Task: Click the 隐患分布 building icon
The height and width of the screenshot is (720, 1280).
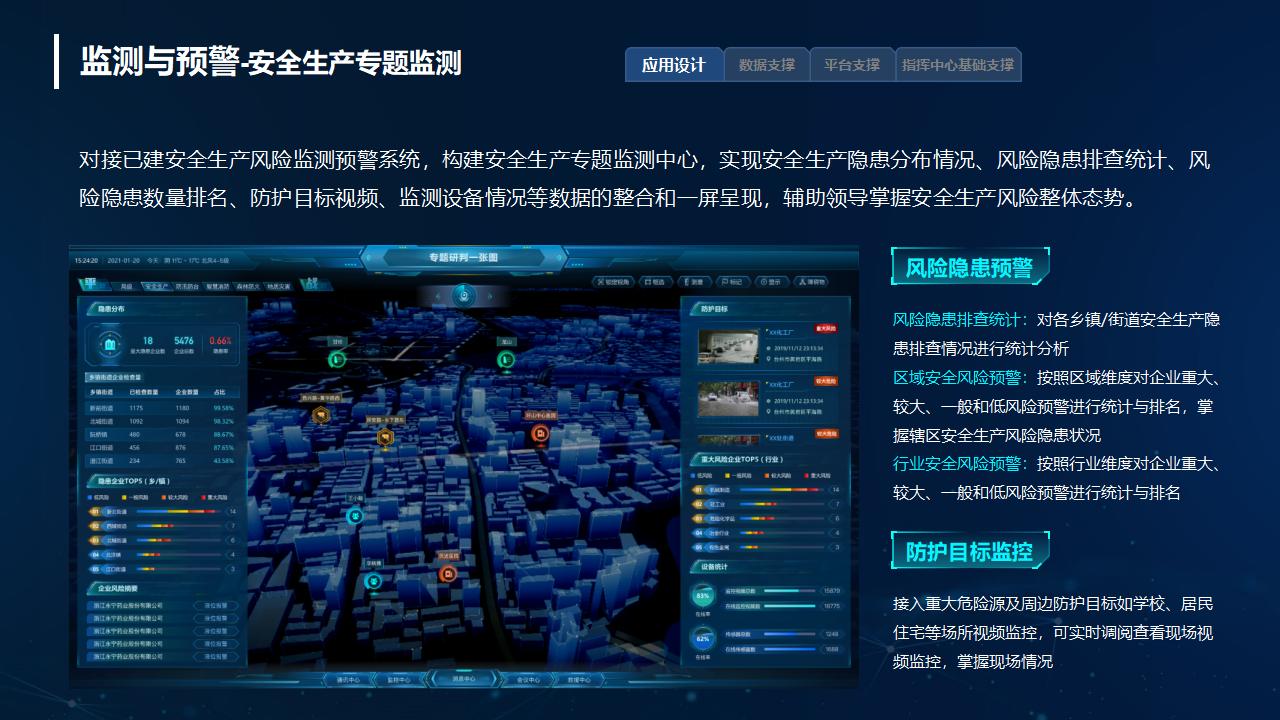Action: coord(109,346)
